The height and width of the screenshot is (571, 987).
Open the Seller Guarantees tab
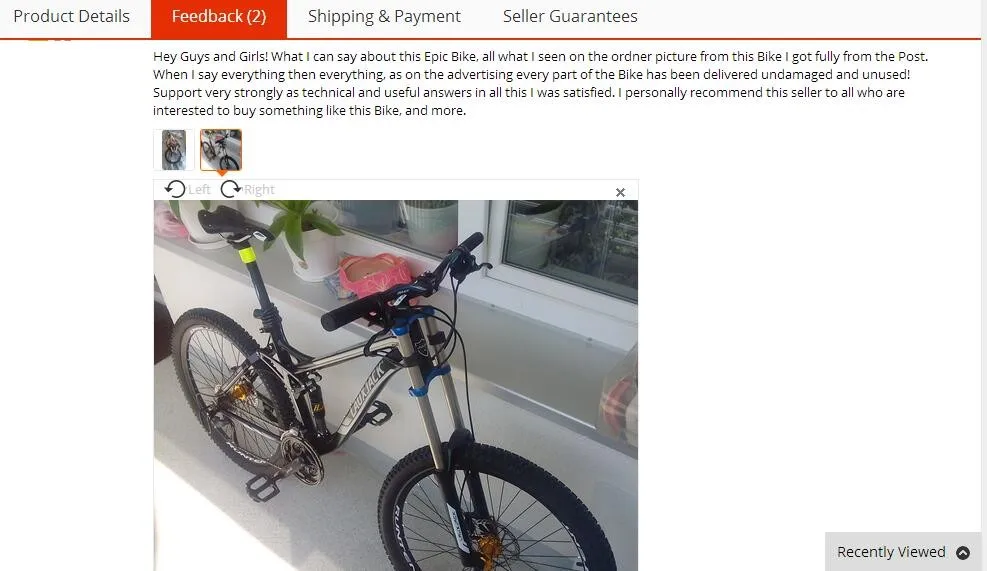[570, 16]
